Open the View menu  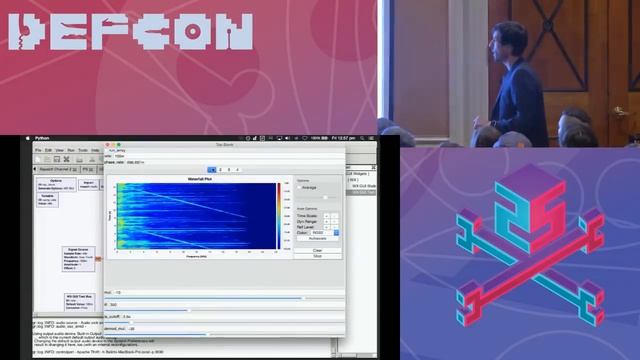pos(60,150)
